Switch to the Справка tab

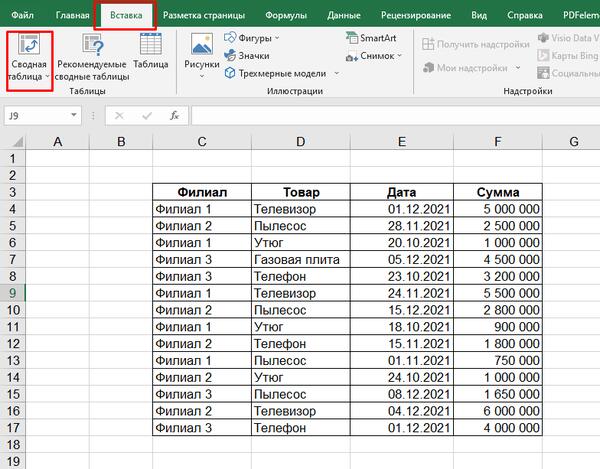pos(525,15)
